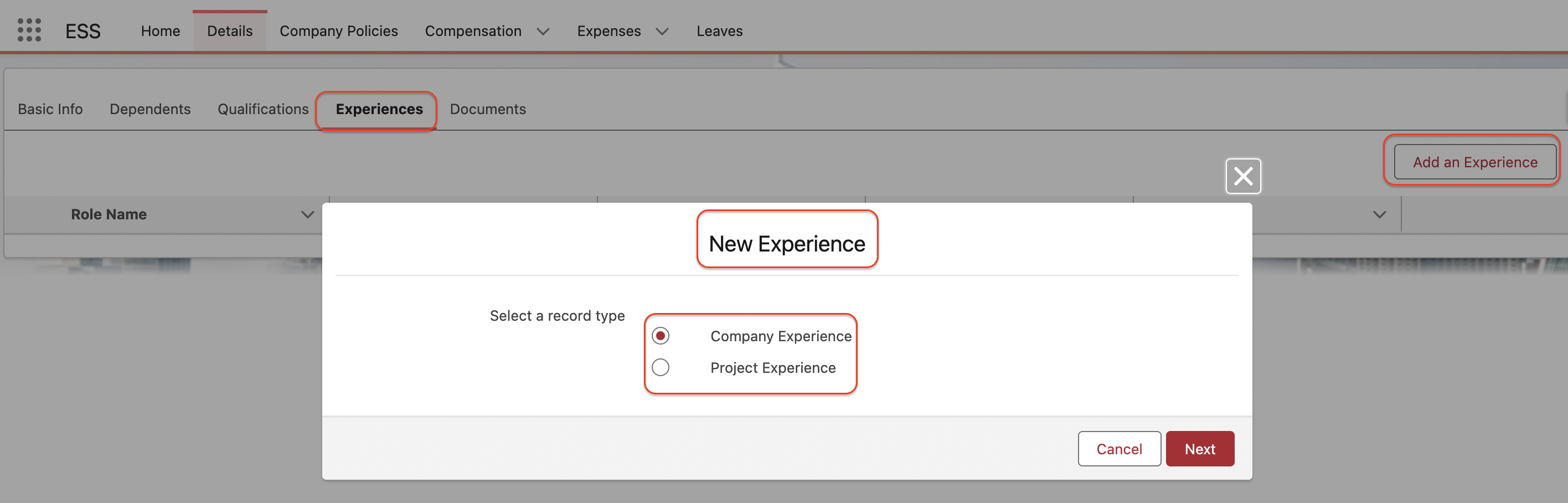Switch to Dependents subtab

tap(149, 109)
